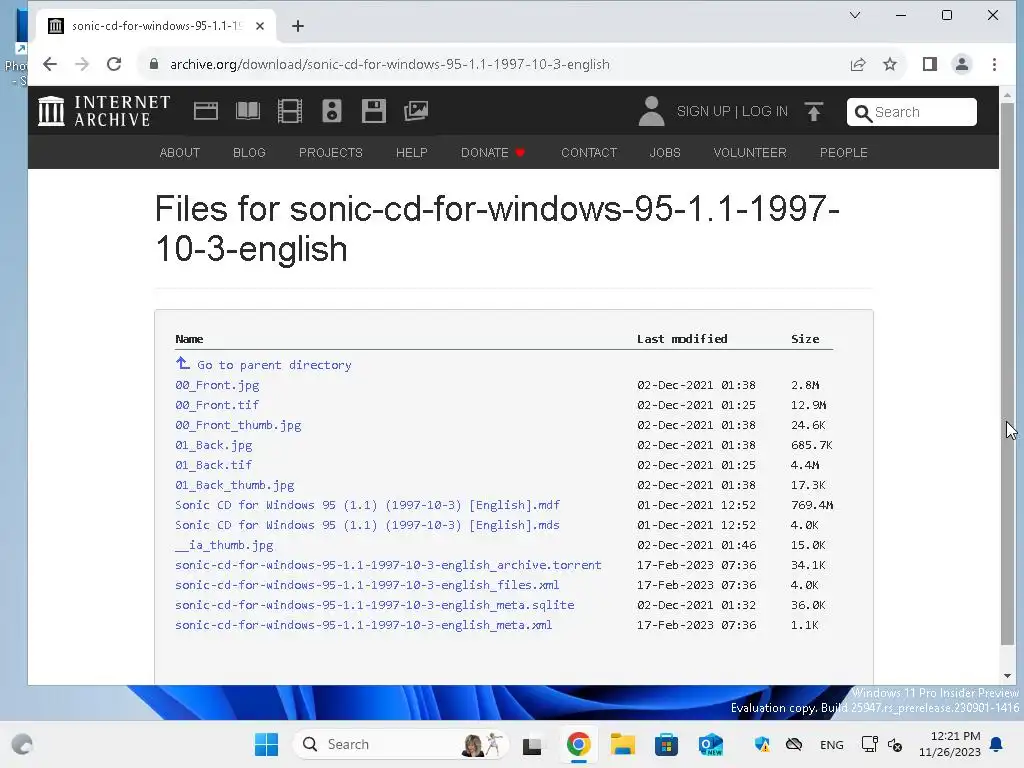Click the Chrome icon in taskbar
Screen dimensions: 1024x768
[x=579, y=744]
